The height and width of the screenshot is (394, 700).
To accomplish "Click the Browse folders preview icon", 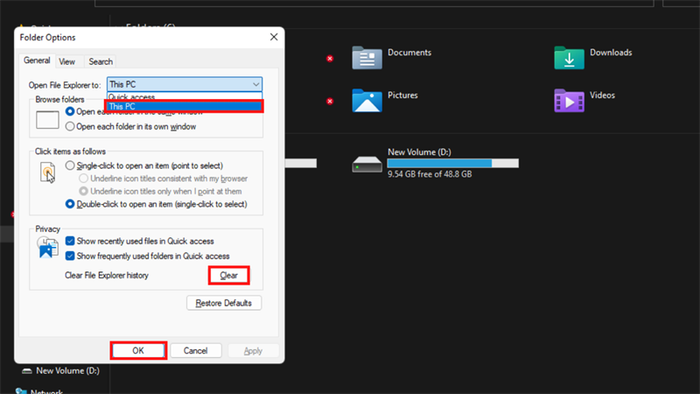I will pyautogui.click(x=47, y=120).
